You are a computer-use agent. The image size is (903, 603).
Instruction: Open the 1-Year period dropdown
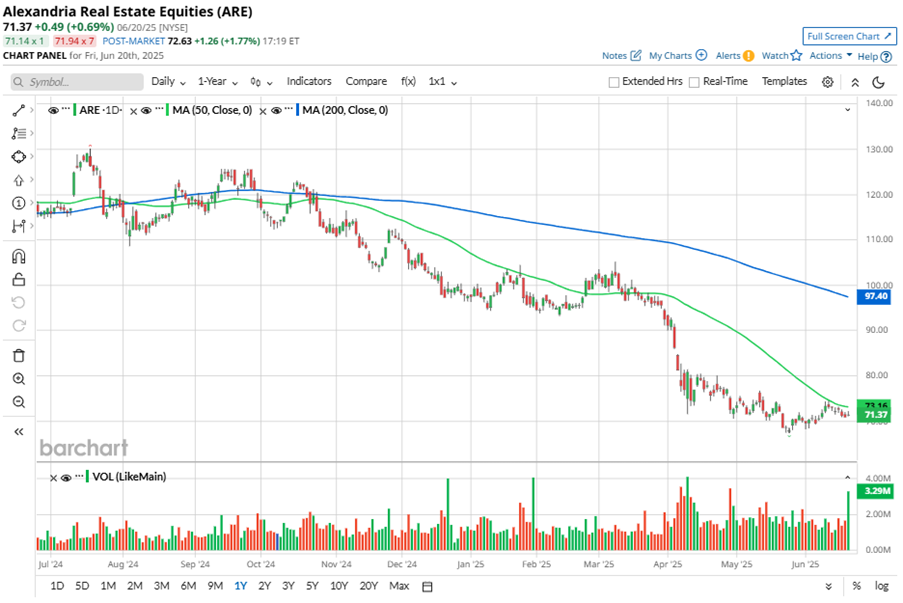point(218,82)
